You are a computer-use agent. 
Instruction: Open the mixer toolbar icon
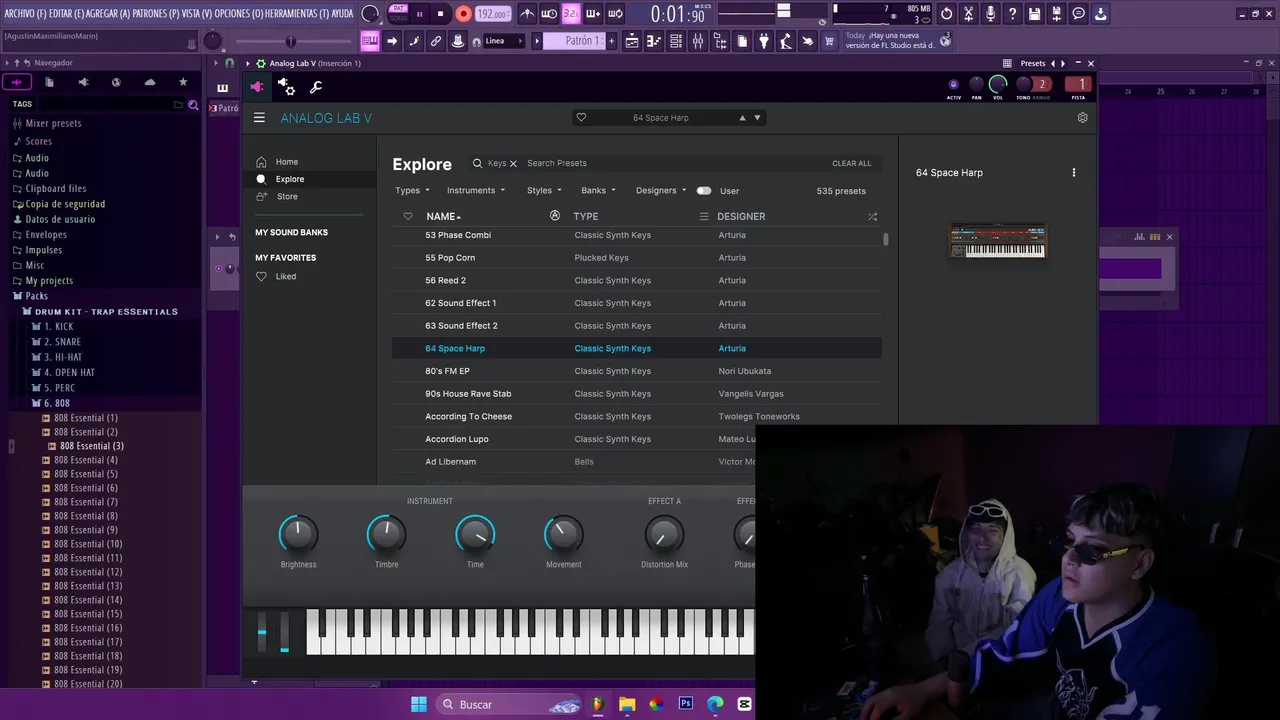[697, 41]
